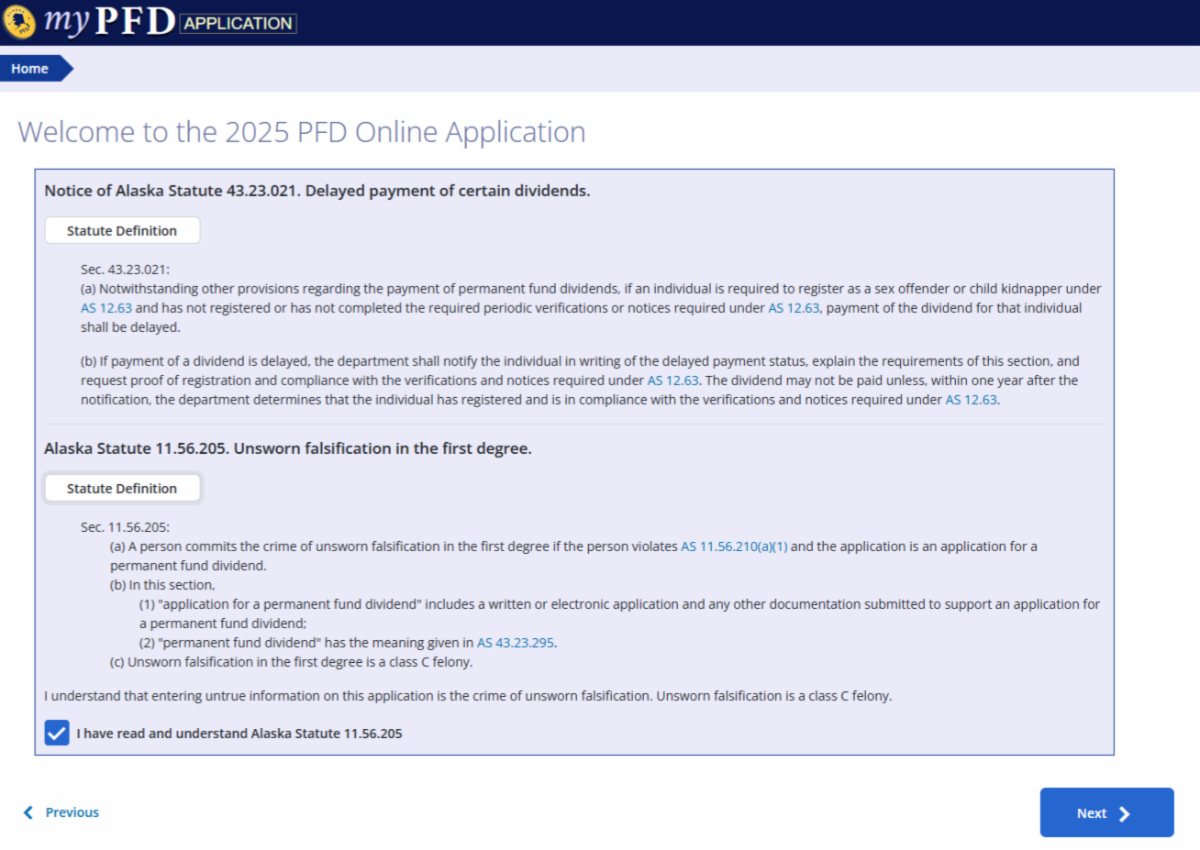
Task: Click the myPFD APPLICATION header title
Action: click(170, 22)
